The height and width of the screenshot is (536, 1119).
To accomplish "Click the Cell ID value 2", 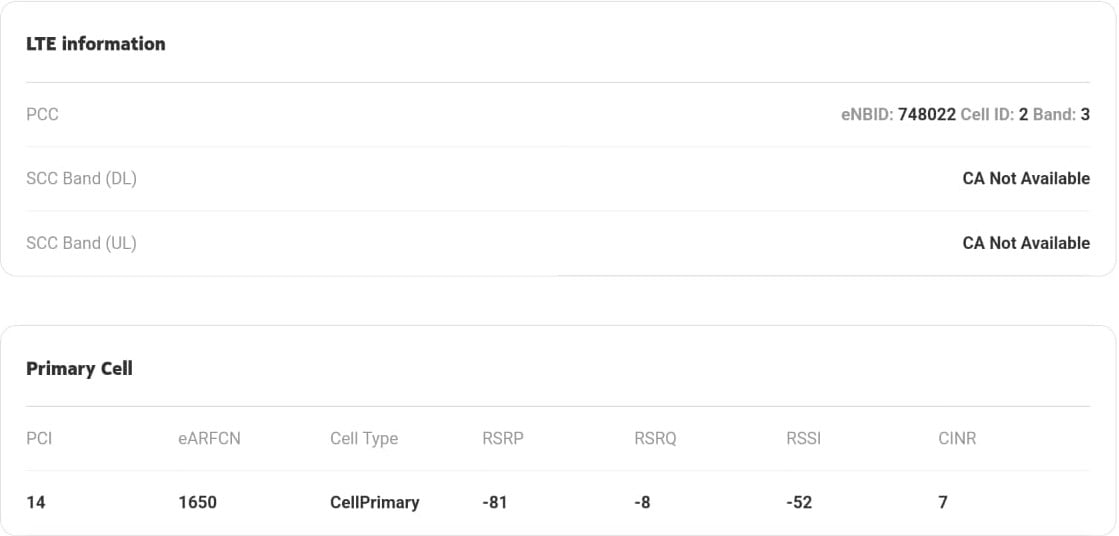I will pyautogui.click(x=1023, y=114).
